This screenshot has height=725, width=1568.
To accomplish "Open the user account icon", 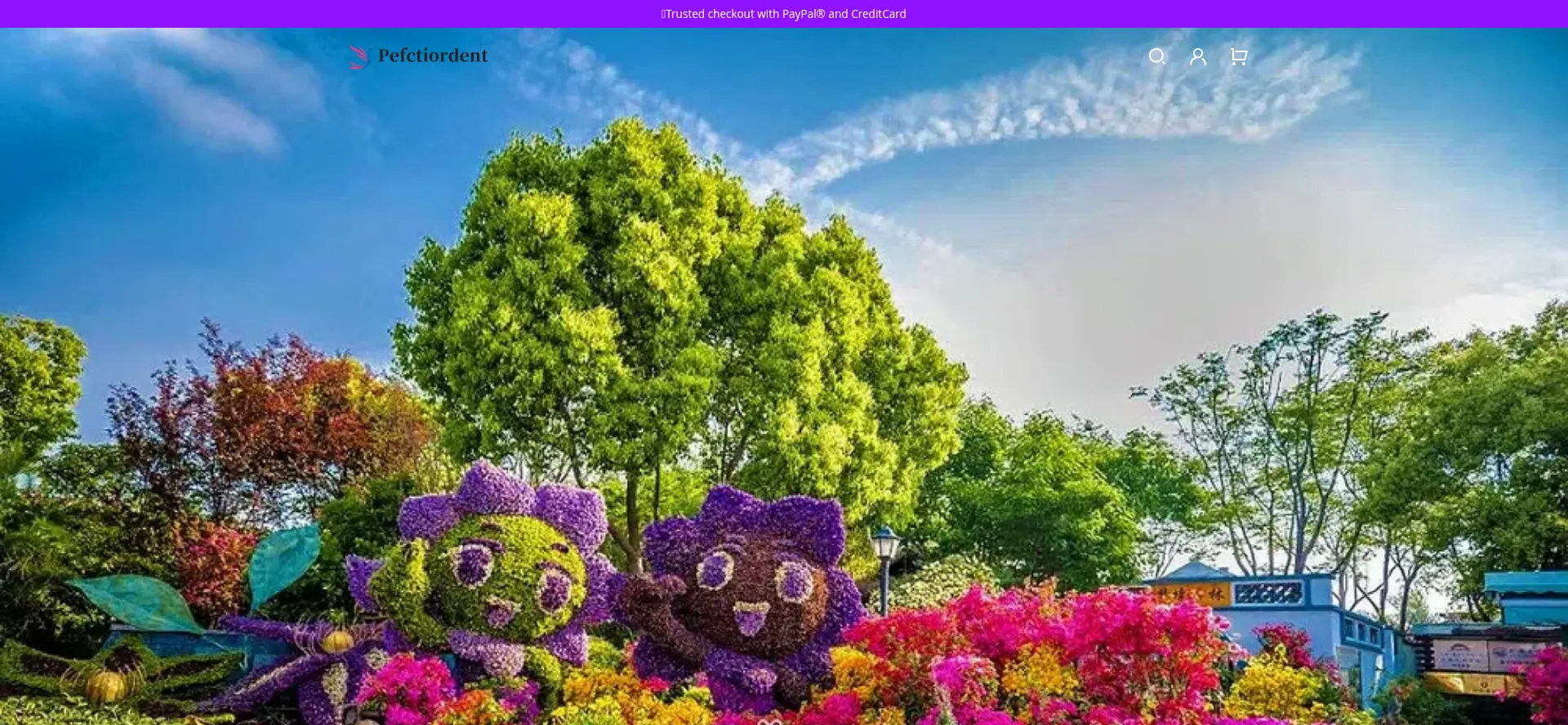I will pyautogui.click(x=1198, y=56).
